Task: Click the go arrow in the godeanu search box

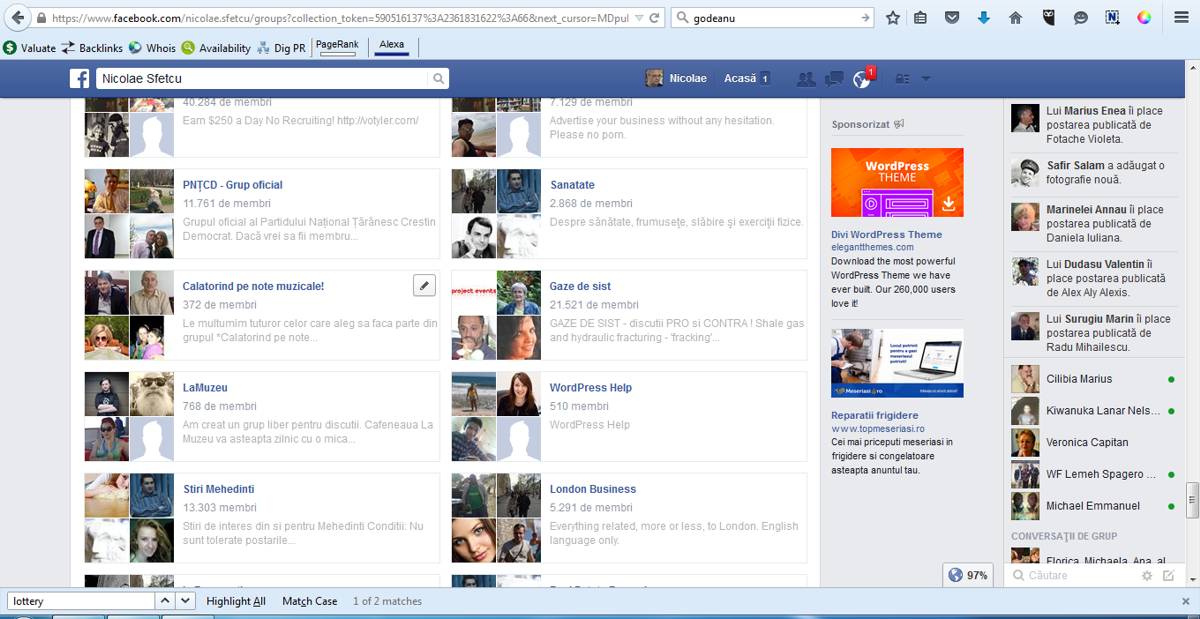Action: (x=865, y=18)
